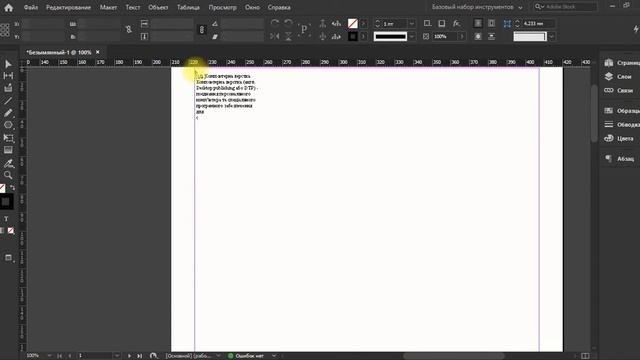Toggle auto-fit frame grid icon
This screenshot has height=360, width=640.
coord(507,24)
